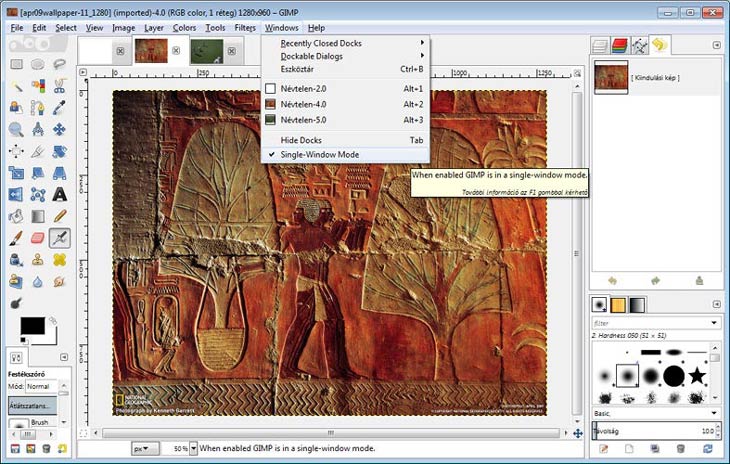The height and width of the screenshot is (464, 730).
Task: Select the star-shaped brush preset
Action: [698, 375]
